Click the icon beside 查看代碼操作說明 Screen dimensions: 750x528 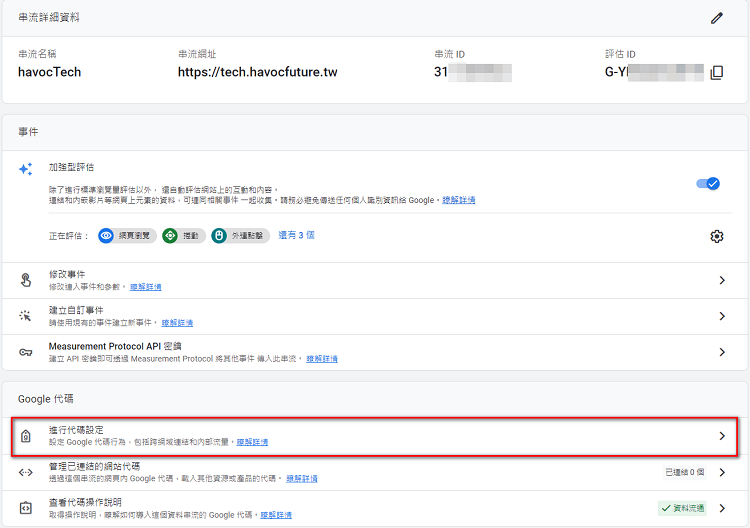[x=26, y=508]
